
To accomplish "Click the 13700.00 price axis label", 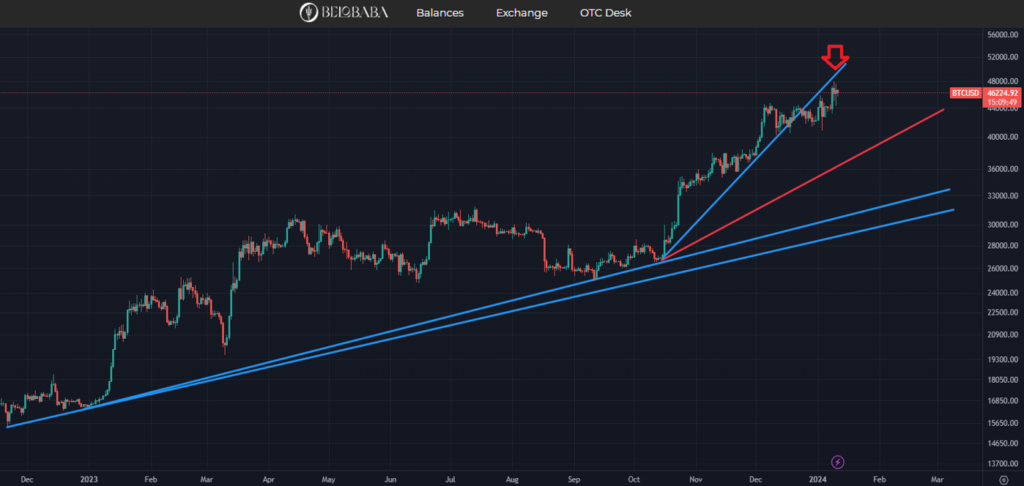I will point(1001,464).
